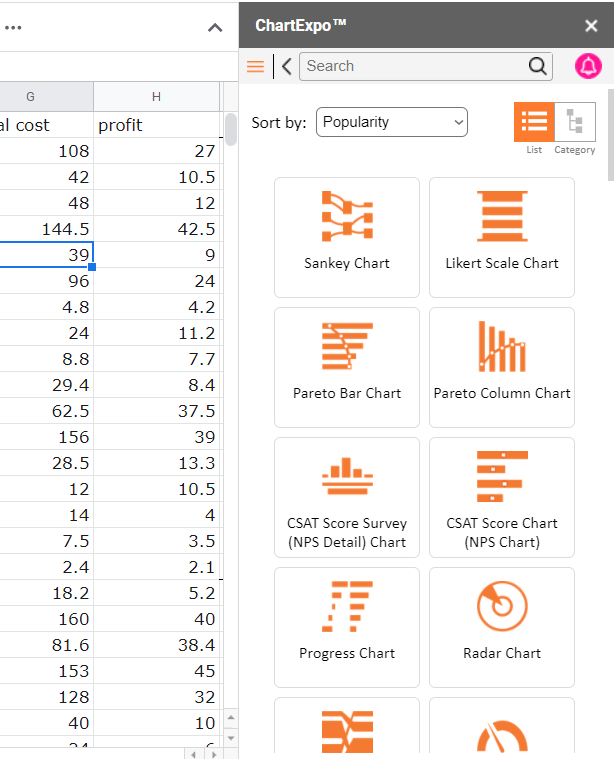Open the Pareto Bar Chart
Image resolution: width=614 pixels, height=759 pixels.
coord(346,347)
